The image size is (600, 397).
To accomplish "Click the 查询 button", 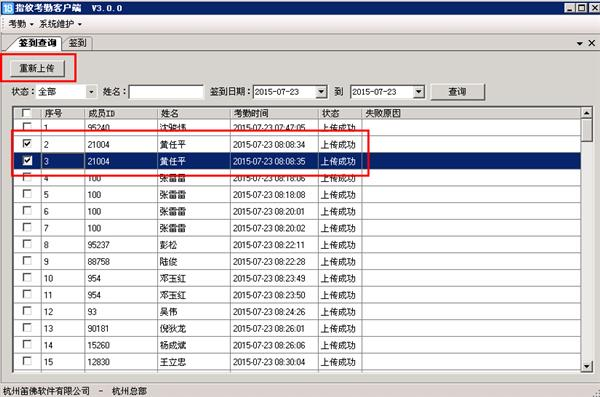I will (x=457, y=92).
